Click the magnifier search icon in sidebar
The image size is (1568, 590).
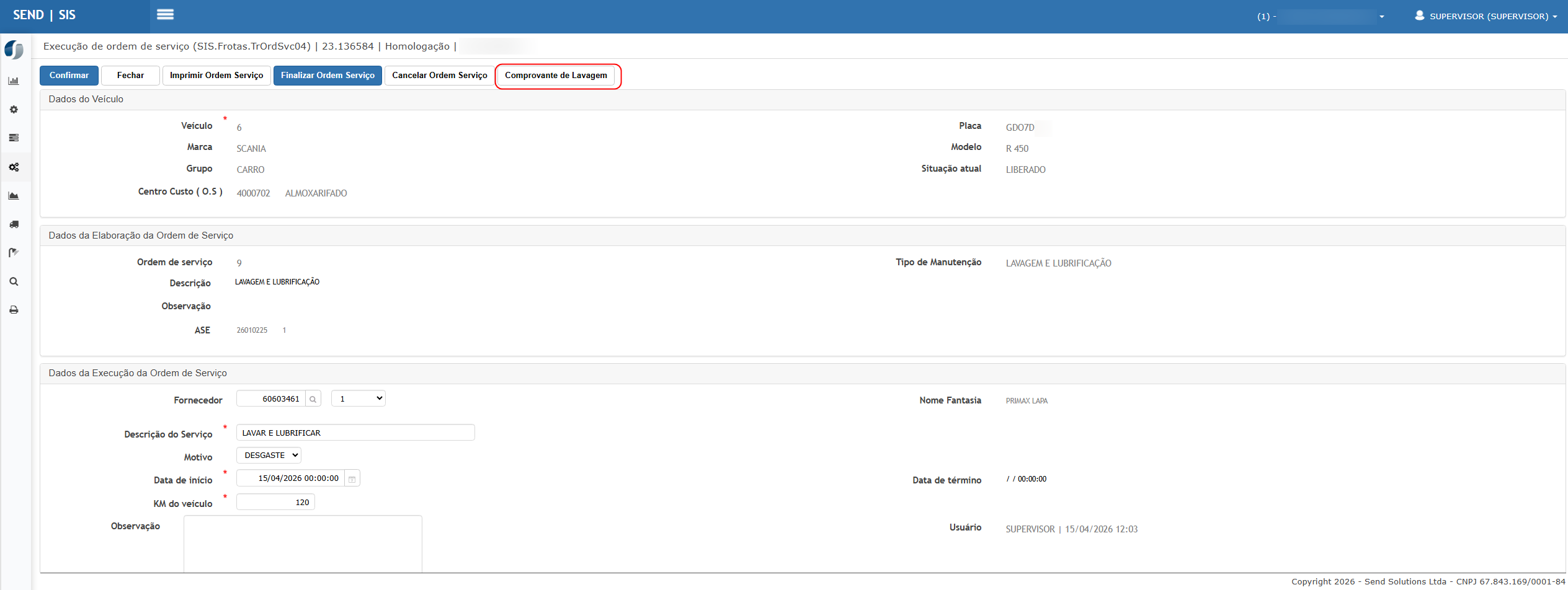[14, 281]
